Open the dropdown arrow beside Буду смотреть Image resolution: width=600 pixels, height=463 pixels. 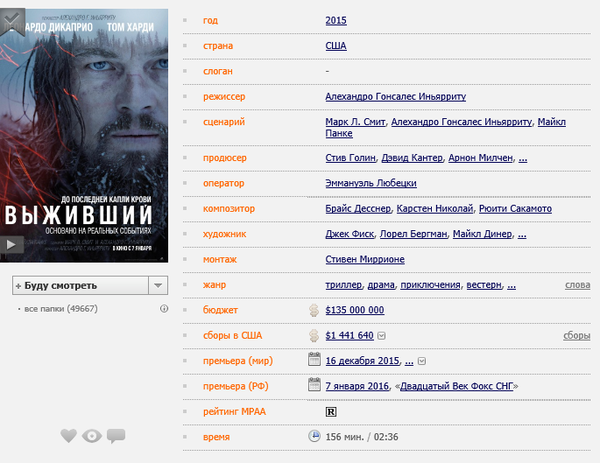157,285
